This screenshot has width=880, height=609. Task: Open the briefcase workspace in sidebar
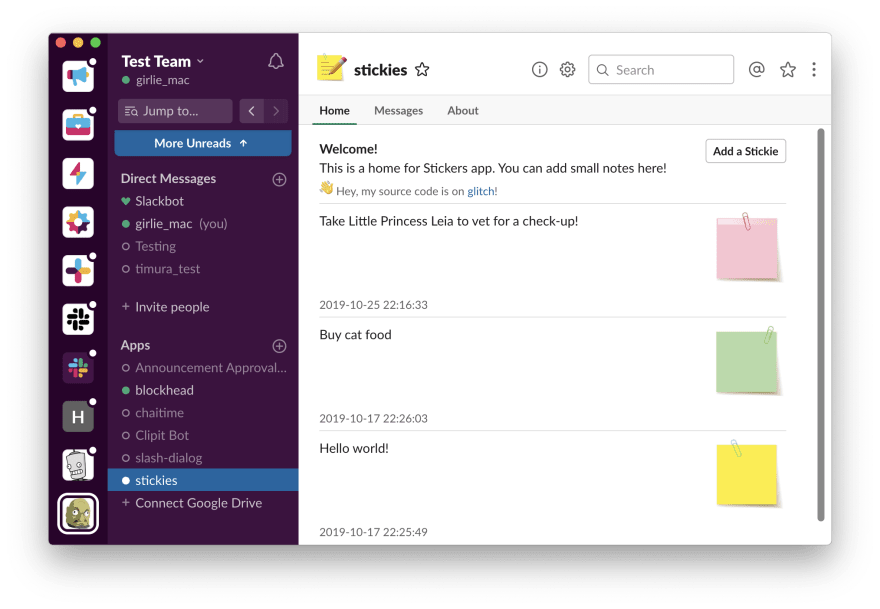pyautogui.click(x=78, y=125)
